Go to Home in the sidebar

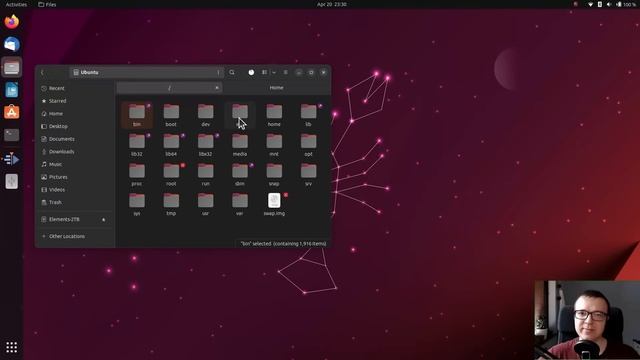click(x=75, y=113)
